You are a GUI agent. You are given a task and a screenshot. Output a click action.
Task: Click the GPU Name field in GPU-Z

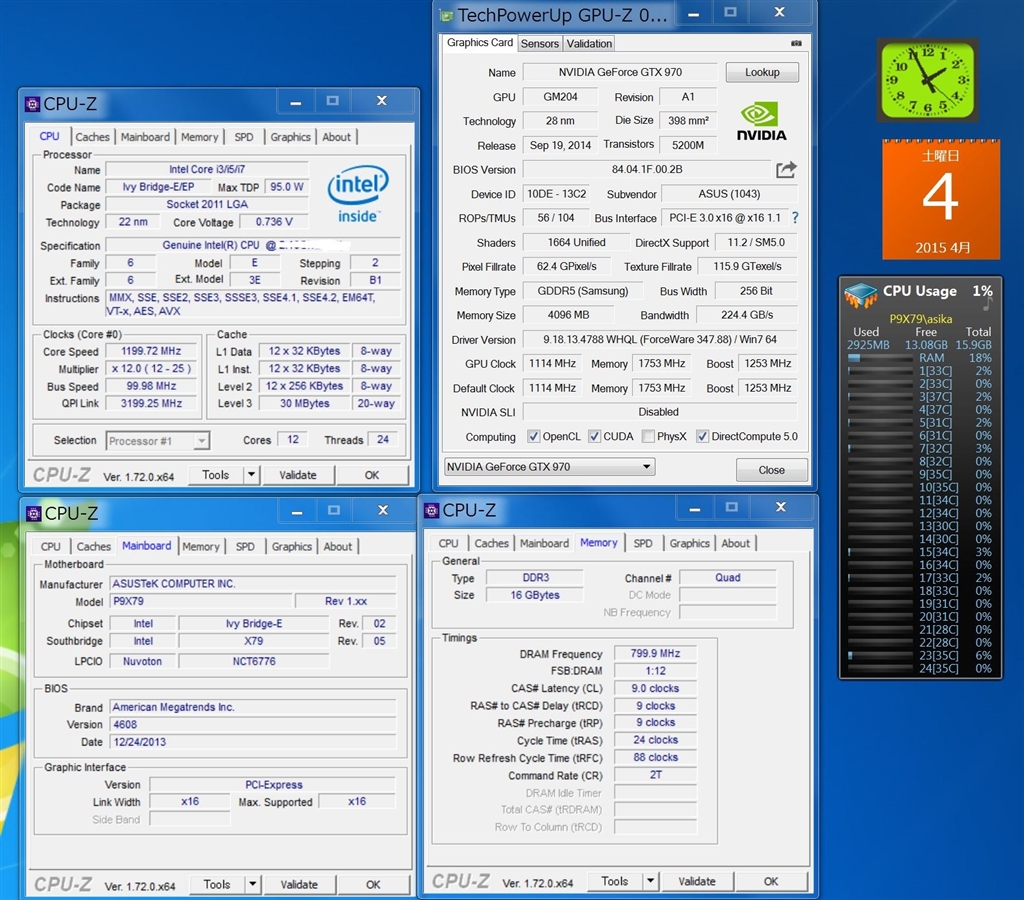[x=620, y=73]
